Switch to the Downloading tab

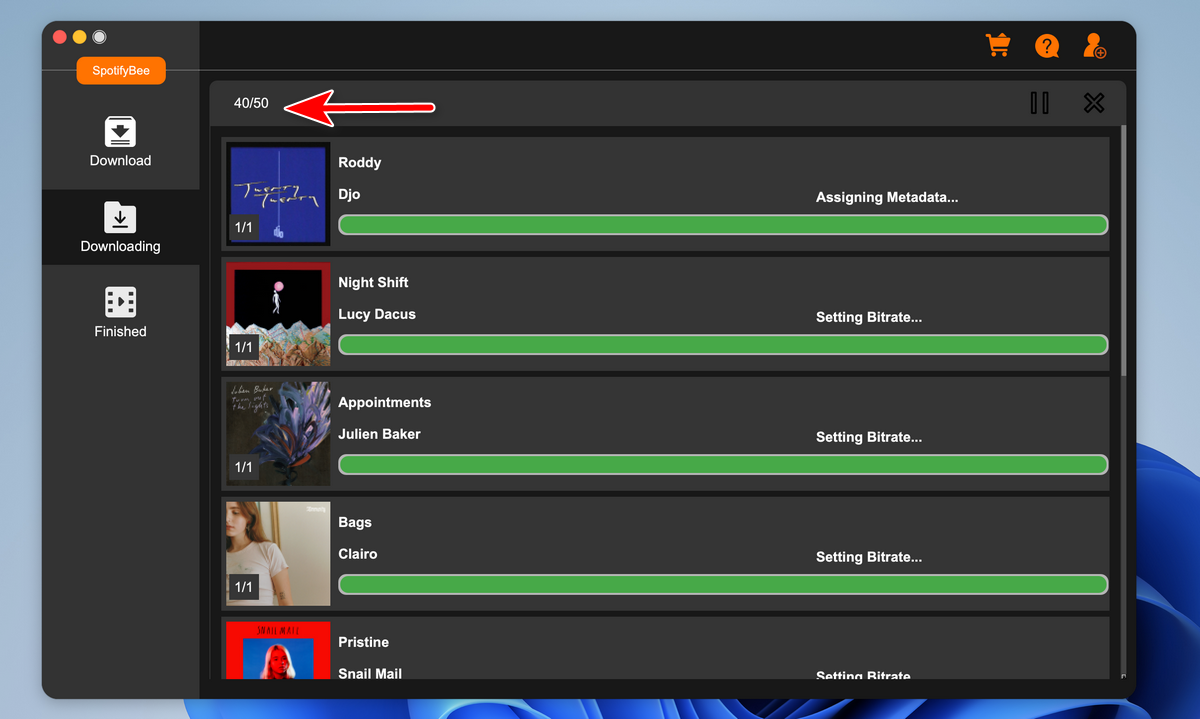pyautogui.click(x=120, y=227)
